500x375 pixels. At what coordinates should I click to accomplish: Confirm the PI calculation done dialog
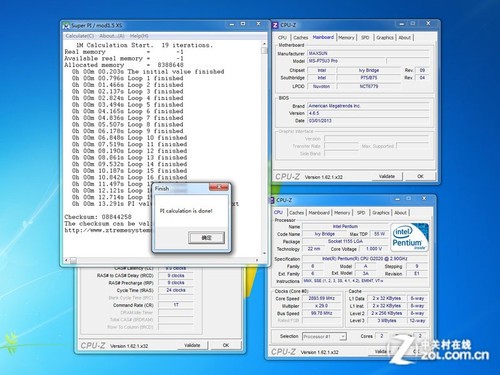point(206,238)
